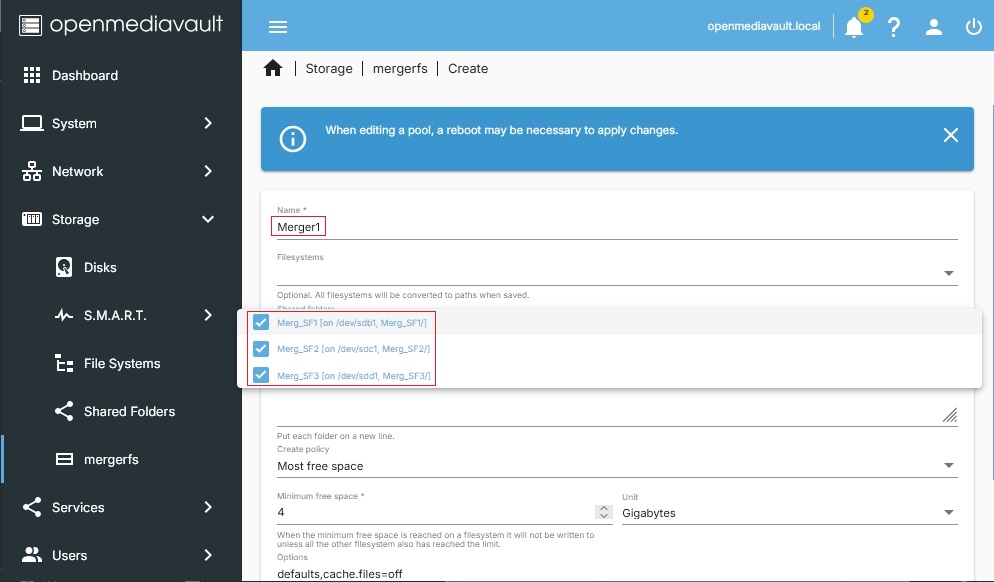The width and height of the screenshot is (994, 582).
Task: Click the mergerfs breadcrumb link
Action: tap(400, 69)
